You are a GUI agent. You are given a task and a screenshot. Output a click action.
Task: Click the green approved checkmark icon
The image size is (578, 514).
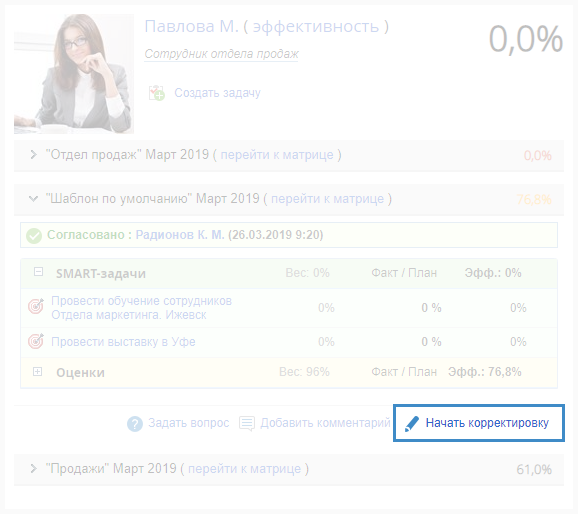pyautogui.click(x=34, y=236)
